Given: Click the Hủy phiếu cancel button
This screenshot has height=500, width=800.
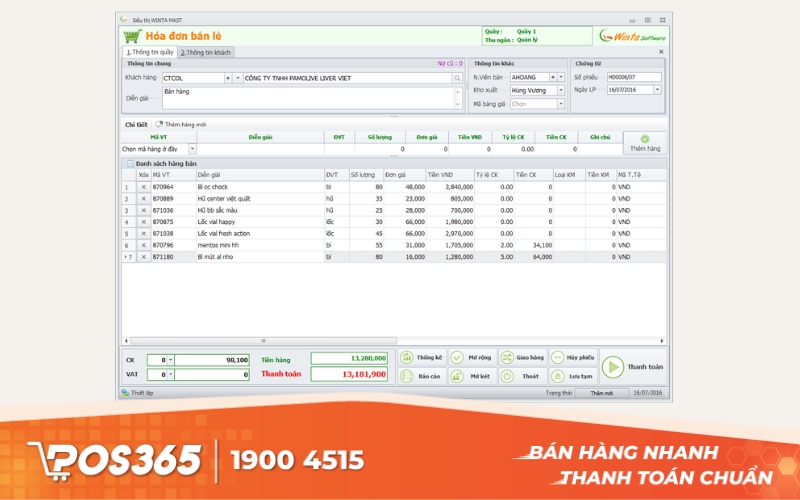Looking at the screenshot, I should point(573,358).
